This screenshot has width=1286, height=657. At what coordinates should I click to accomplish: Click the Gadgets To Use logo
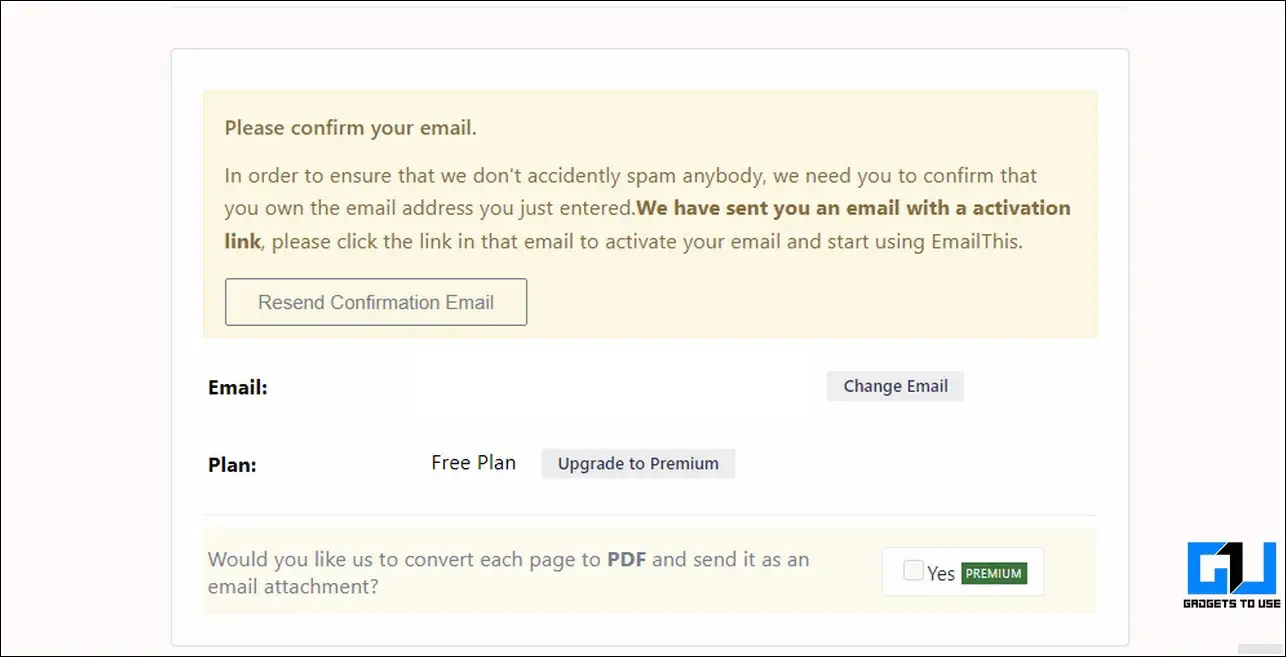[x=1232, y=575]
